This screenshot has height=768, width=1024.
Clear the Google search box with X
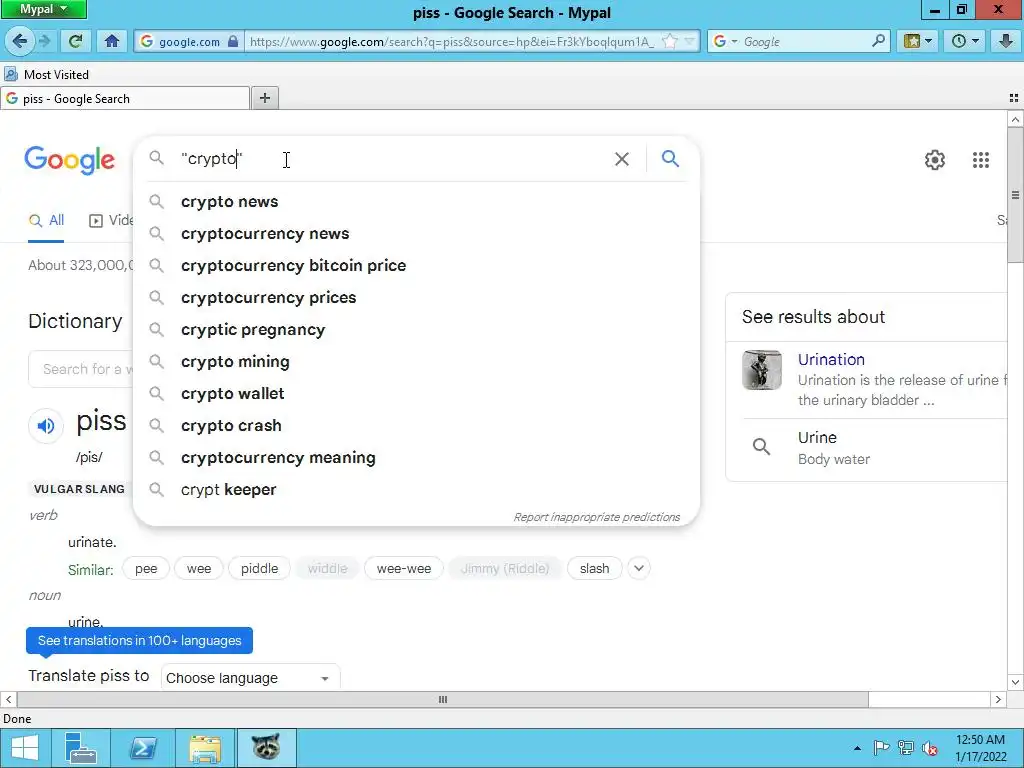pyautogui.click(x=622, y=159)
